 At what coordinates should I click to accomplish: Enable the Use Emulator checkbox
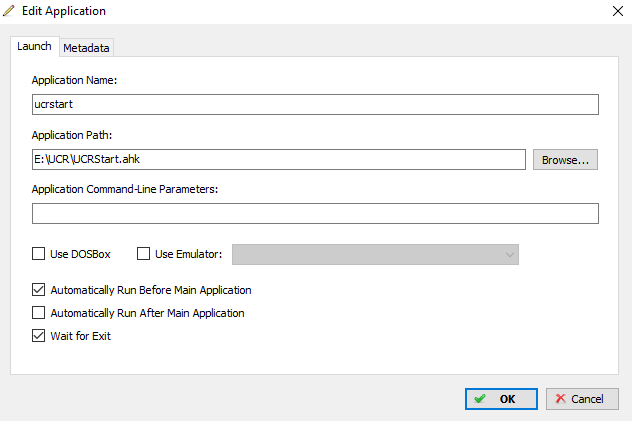[x=143, y=254]
